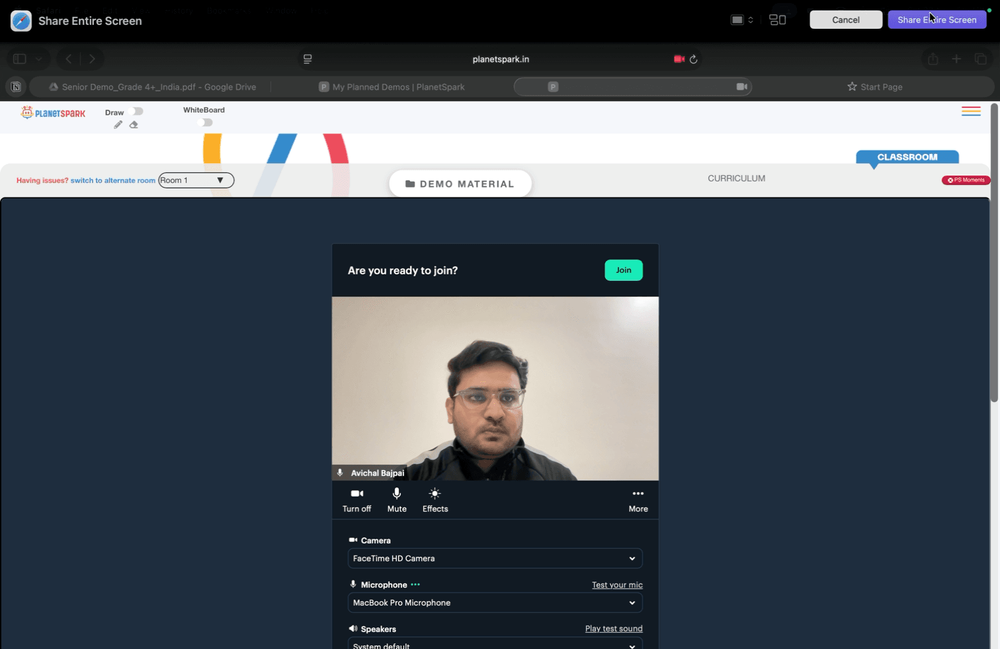Click the red camera-in-use indicator
Viewport: 1000px width, 649px height.
coord(679,59)
